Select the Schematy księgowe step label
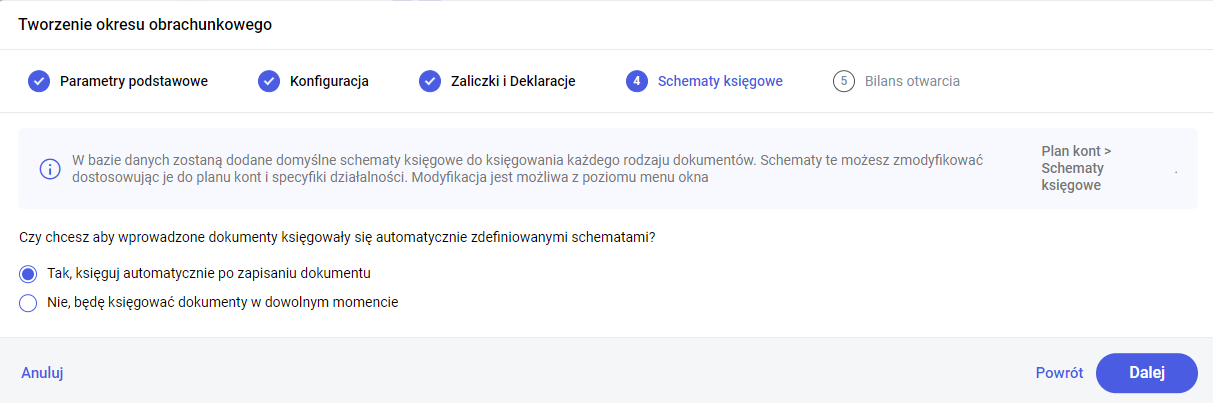The width and height of the screenshot is (1213, 403). [x=720, y=81]
